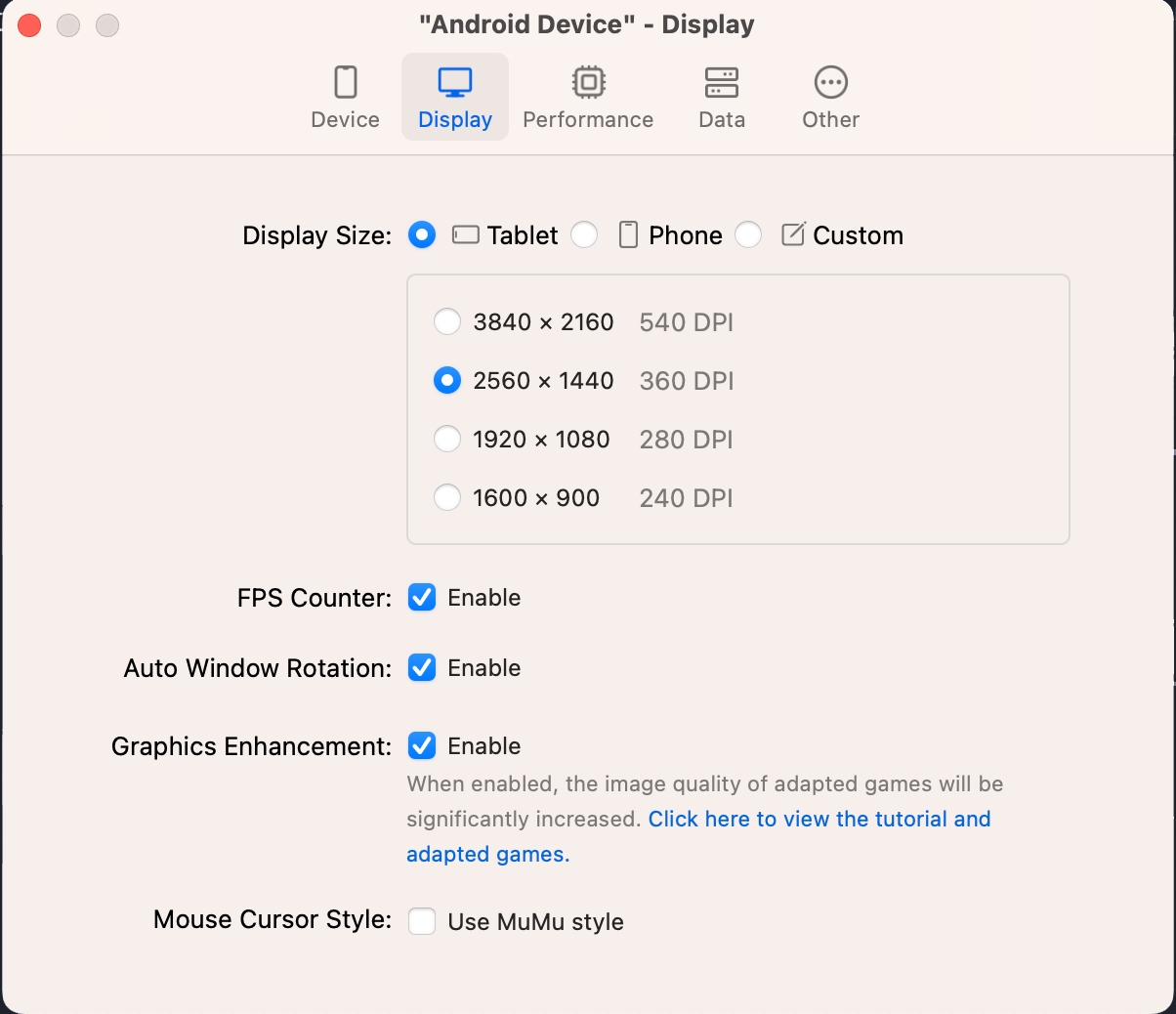This screenshot has height=1014, width=1176.
Task: Click the Tablet shape icon
Action: 466,235
